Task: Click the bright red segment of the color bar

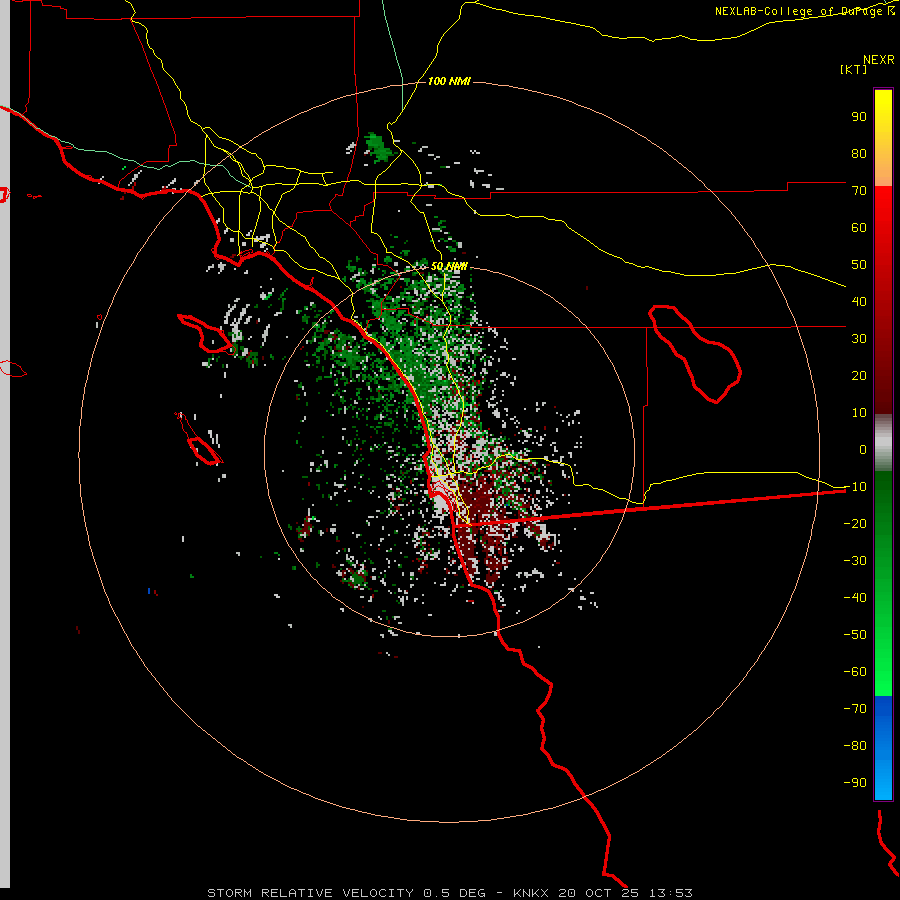Action: tap(883, 300)
